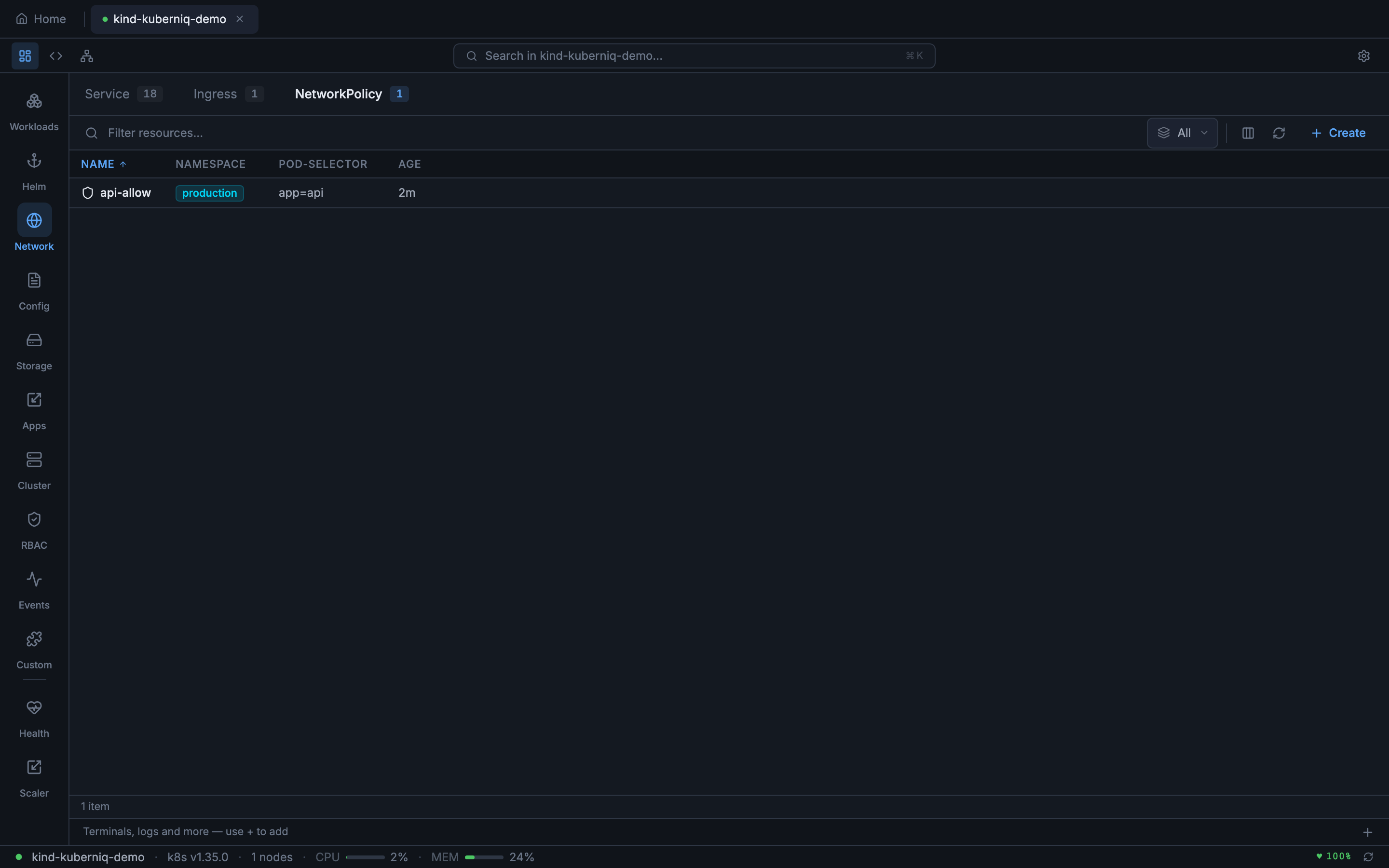1389x868 pixels.
Task: Open the All namespaces dropdown
Action: click(x=1182, y=133)
